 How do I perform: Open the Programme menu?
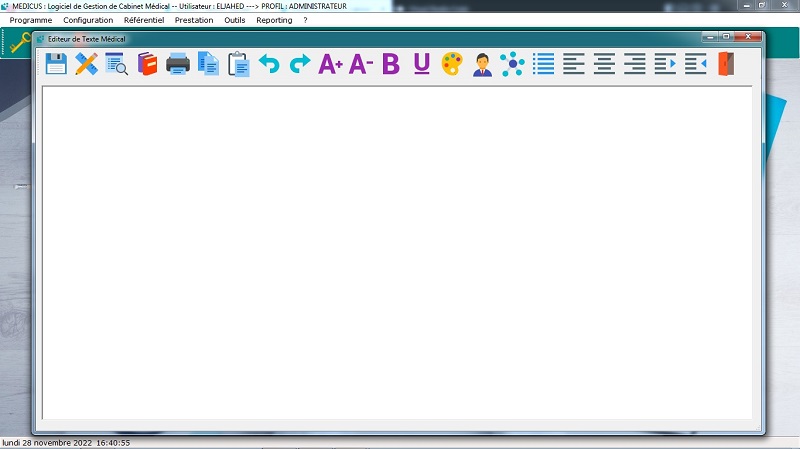point(31,20)
